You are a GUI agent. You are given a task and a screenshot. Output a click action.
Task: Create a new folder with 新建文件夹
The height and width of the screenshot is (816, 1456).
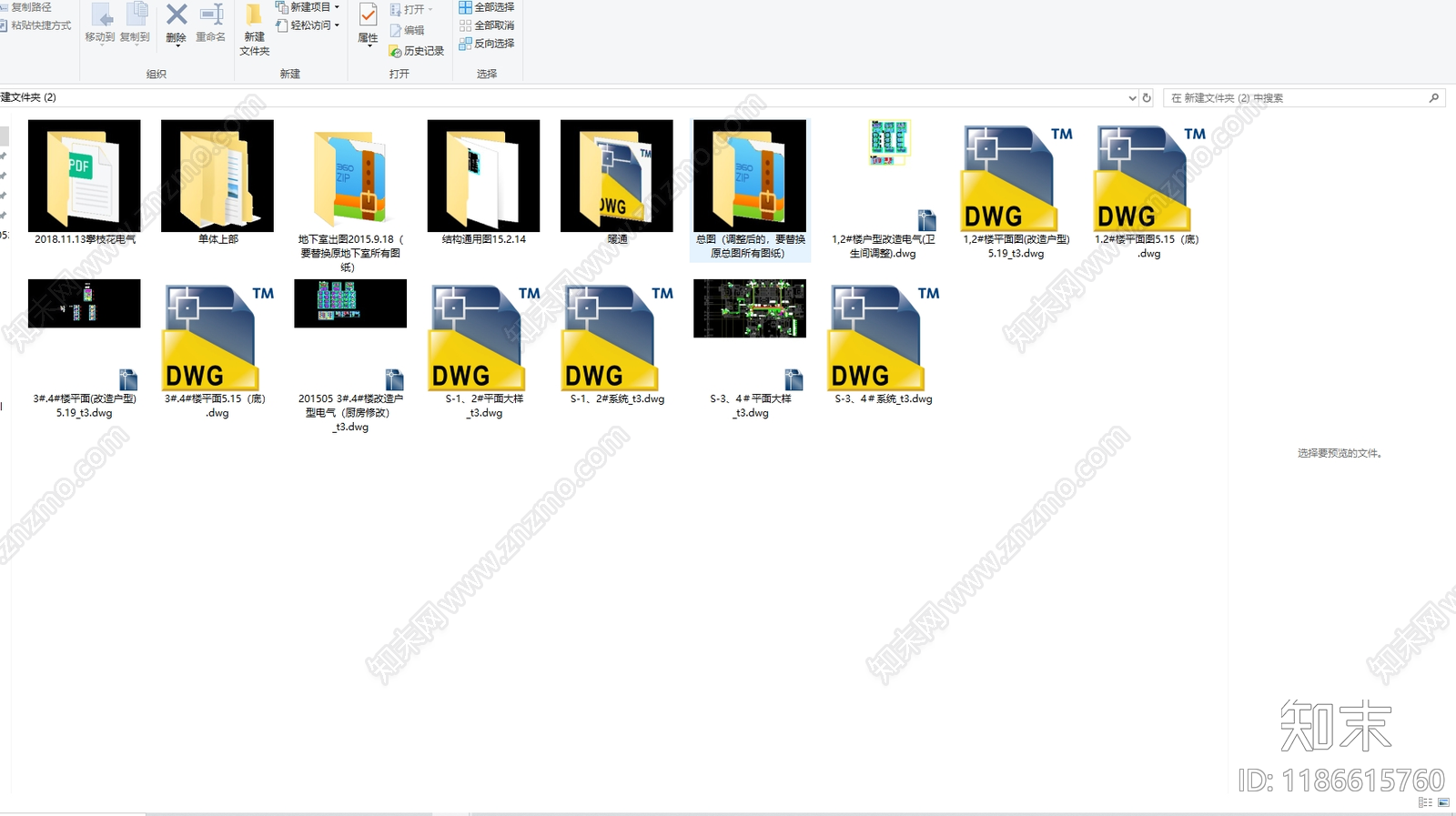click(255, 29)
